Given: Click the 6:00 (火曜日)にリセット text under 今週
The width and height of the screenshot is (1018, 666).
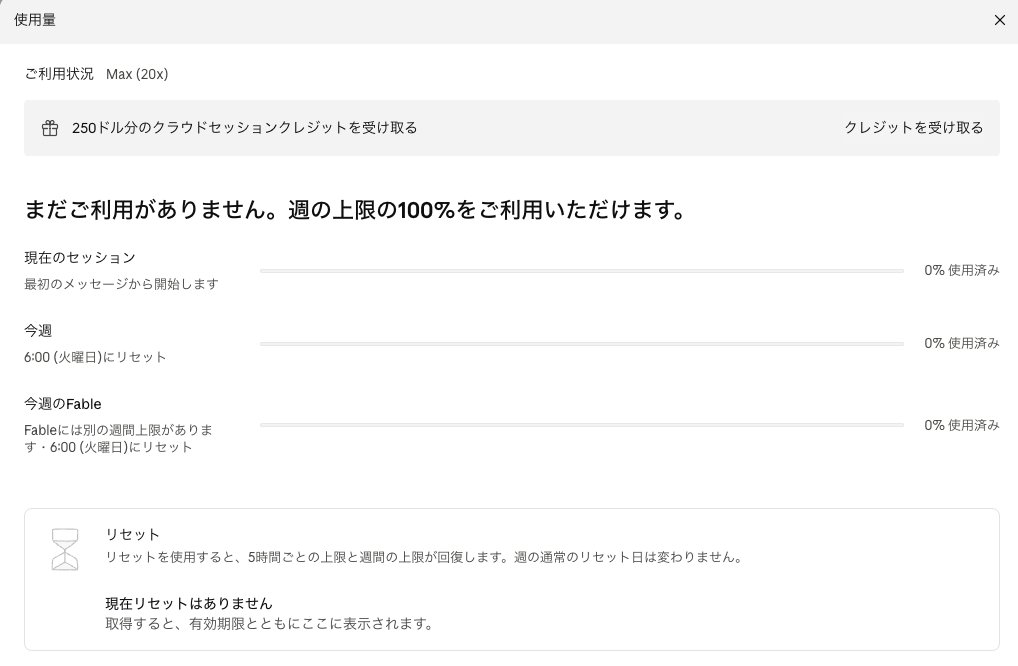Looking at the screenshot, I should (x=95, y=357).
